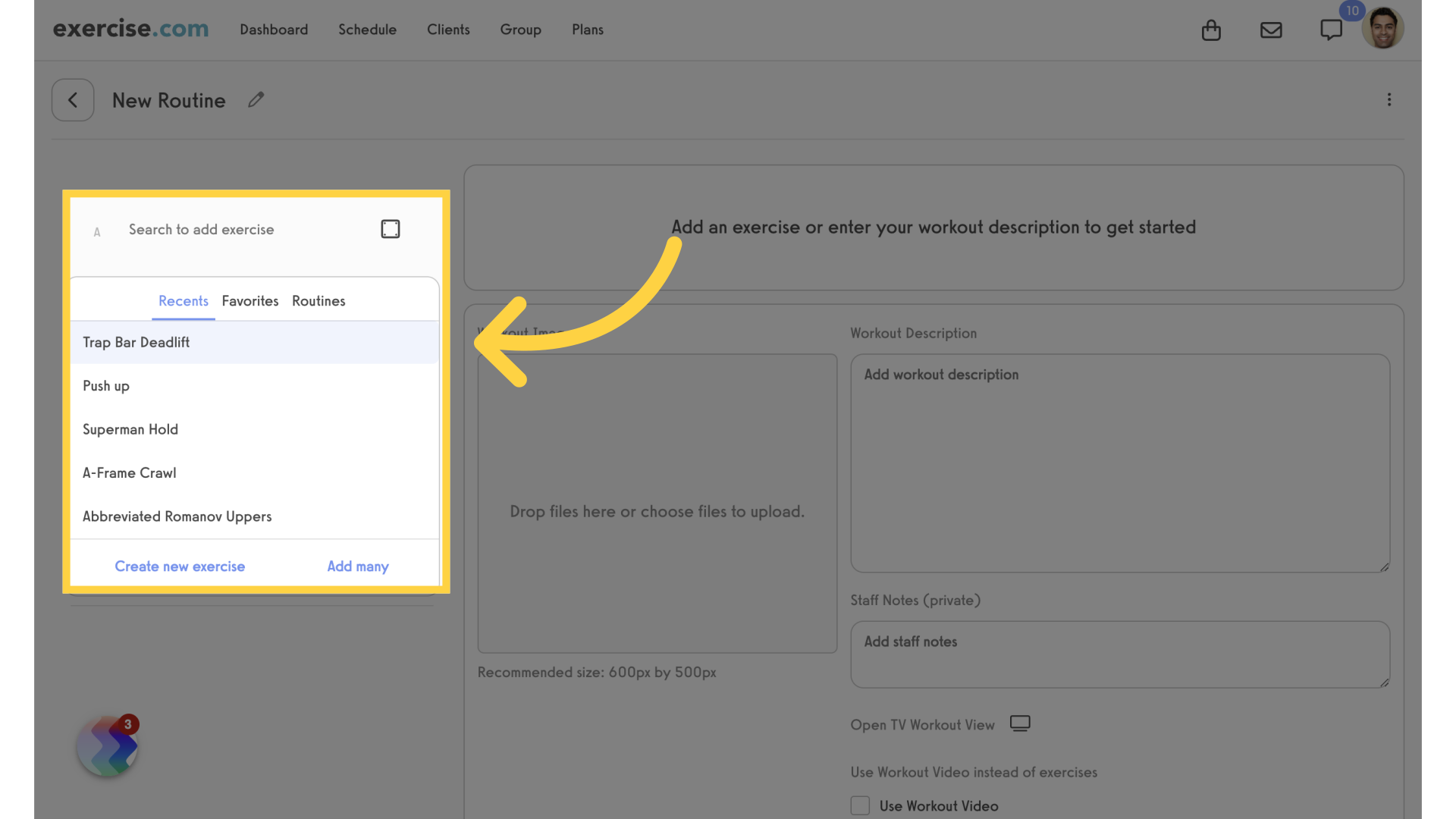
Task: Click Add staff notes private input field
Action: [x=1120, y=651]
